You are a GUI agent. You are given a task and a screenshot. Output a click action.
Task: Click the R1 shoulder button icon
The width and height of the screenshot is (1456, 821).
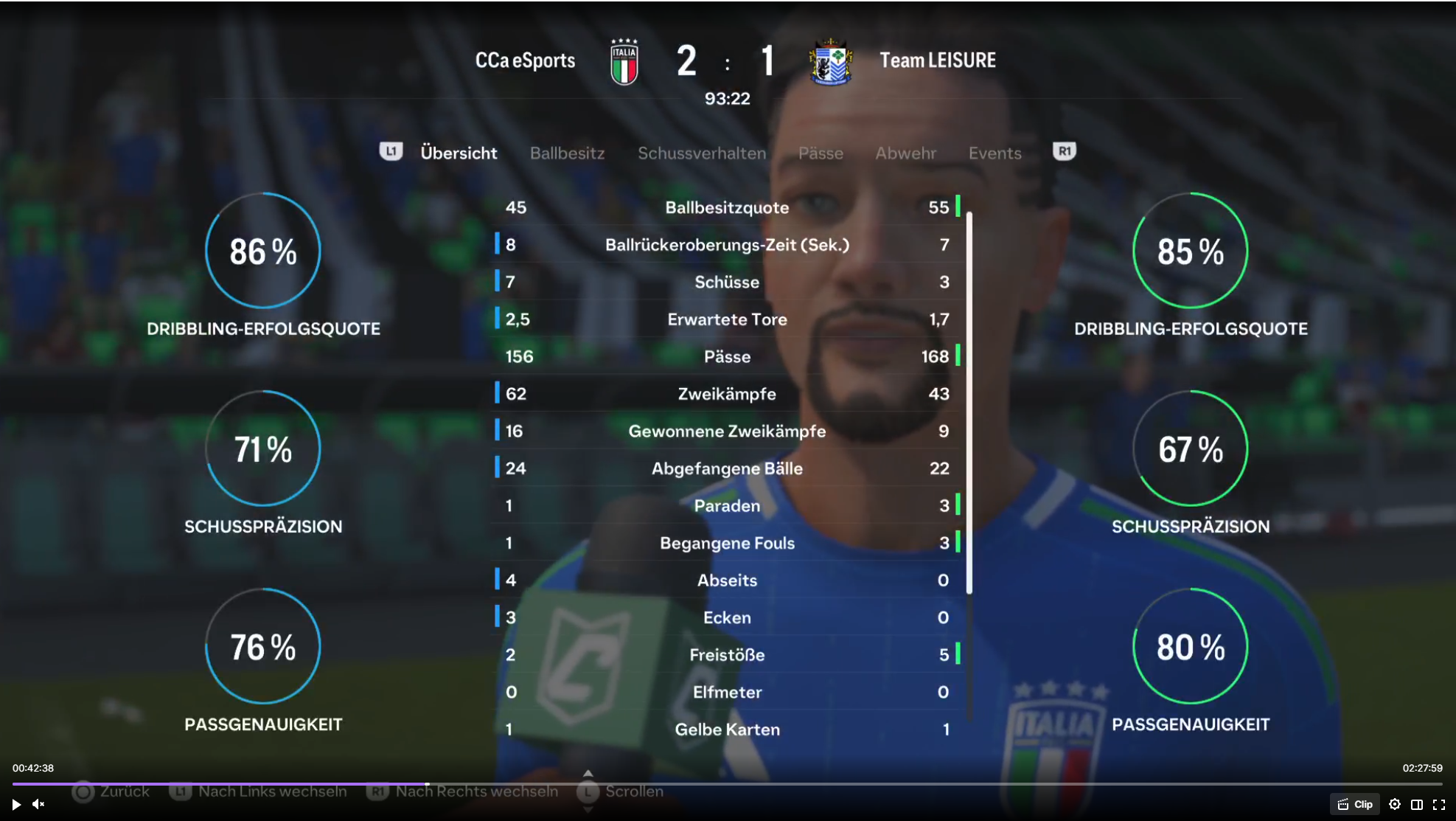point(1065,151)
